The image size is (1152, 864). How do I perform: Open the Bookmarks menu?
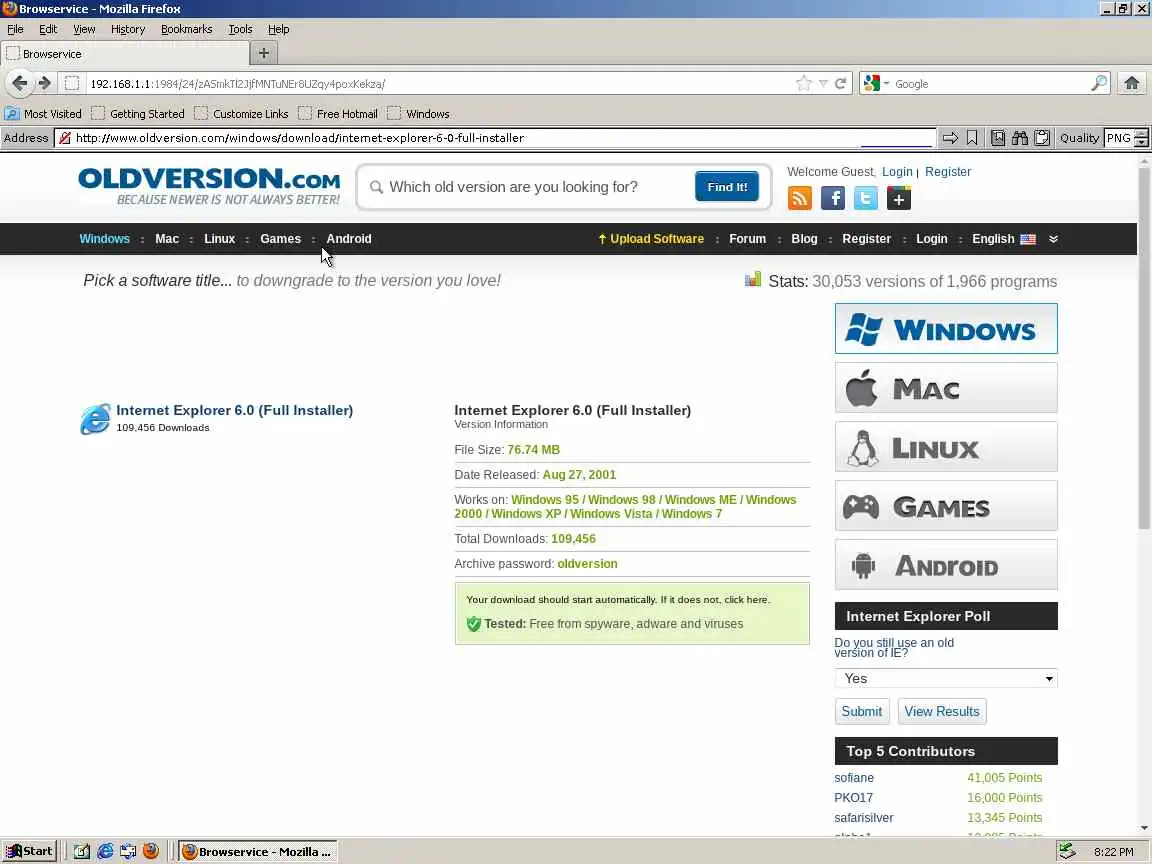[x=187, y=29]
